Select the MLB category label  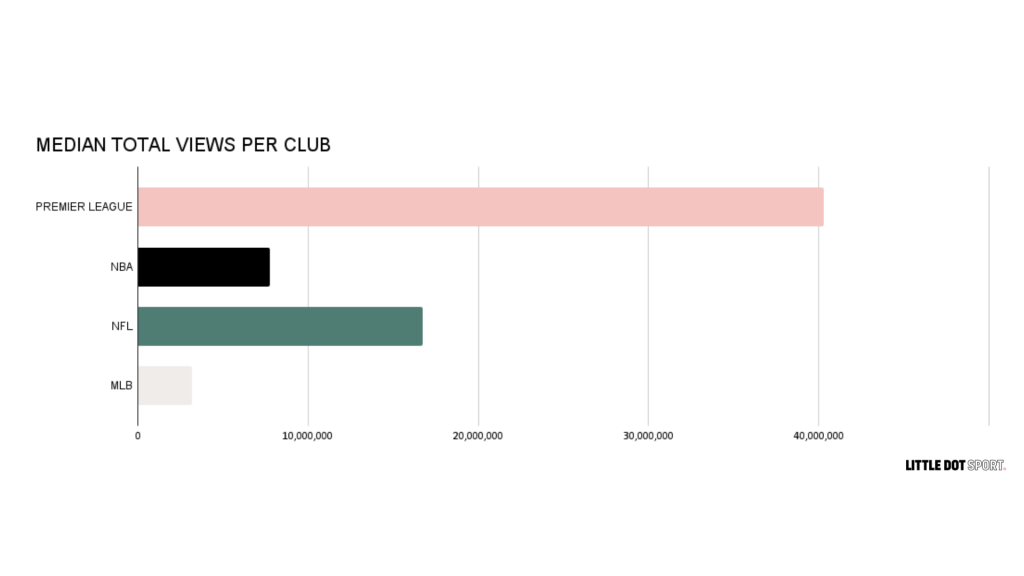(x=122, y=386)
